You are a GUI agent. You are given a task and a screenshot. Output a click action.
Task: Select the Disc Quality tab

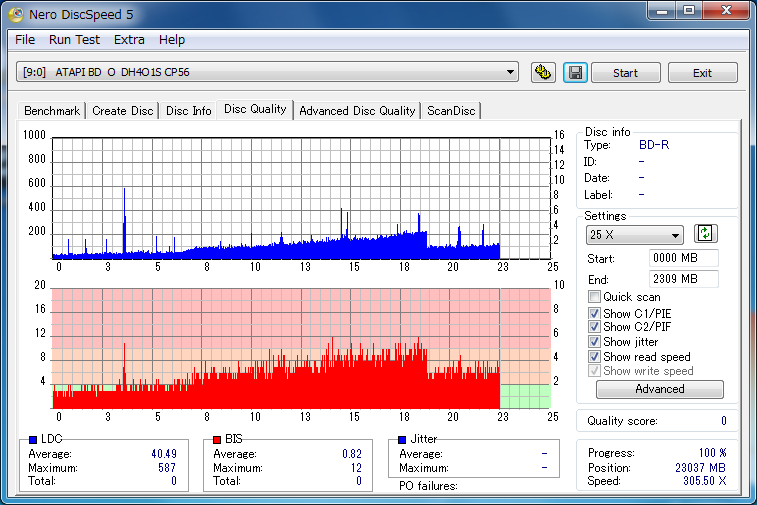255,110
